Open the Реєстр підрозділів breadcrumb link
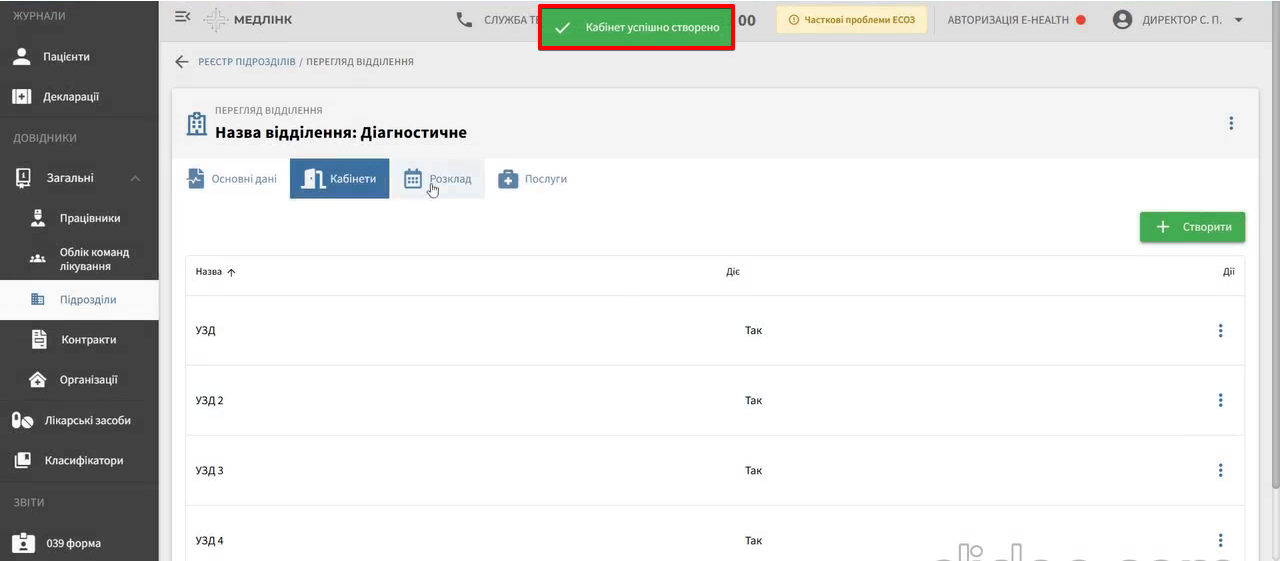Screen dimensions: 1280x561 [x=247, y=62]
